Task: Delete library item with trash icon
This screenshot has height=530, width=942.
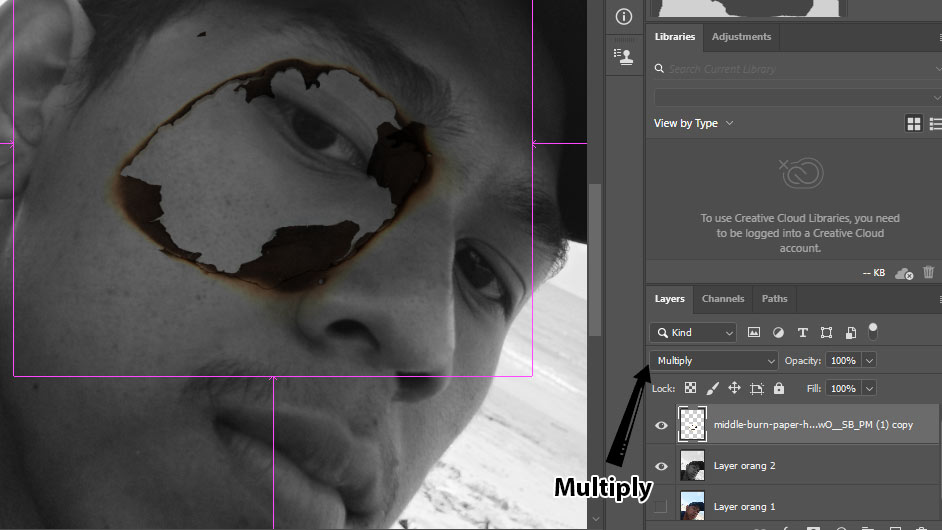Action: pyautogui.click(x=929, y=272)
